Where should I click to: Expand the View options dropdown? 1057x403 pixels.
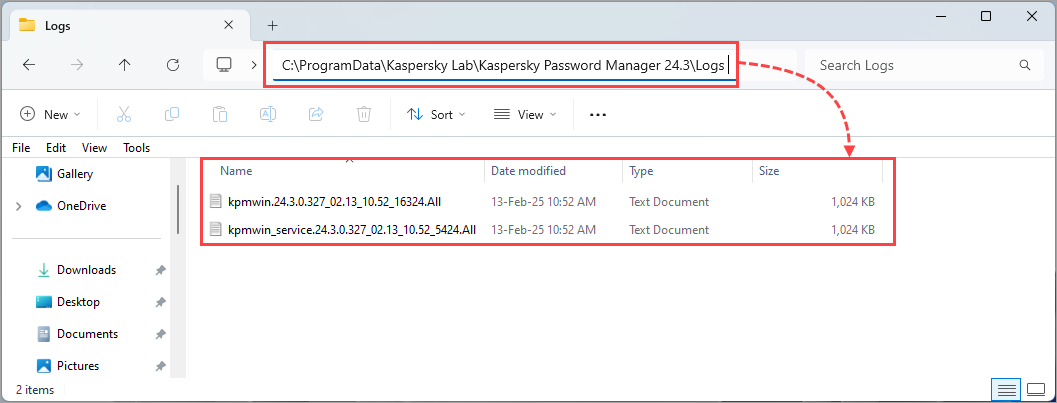tap(525, 115)
